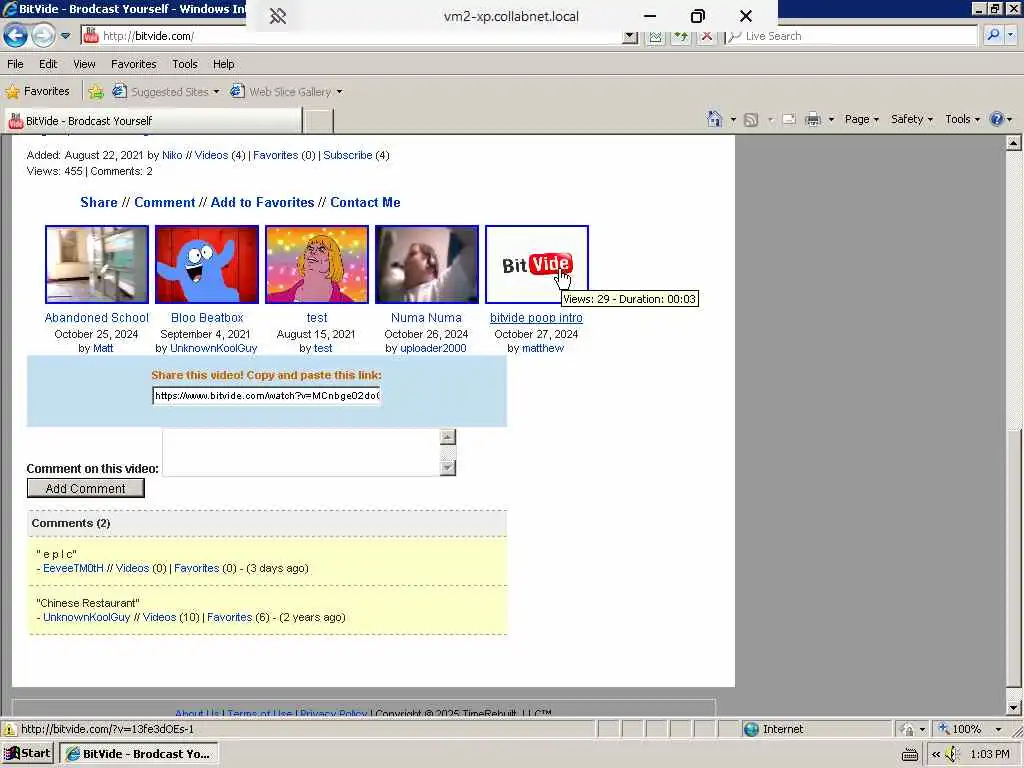Open the address bar history dropdown
The image size is (1024, 768).
tap(630, 37)
